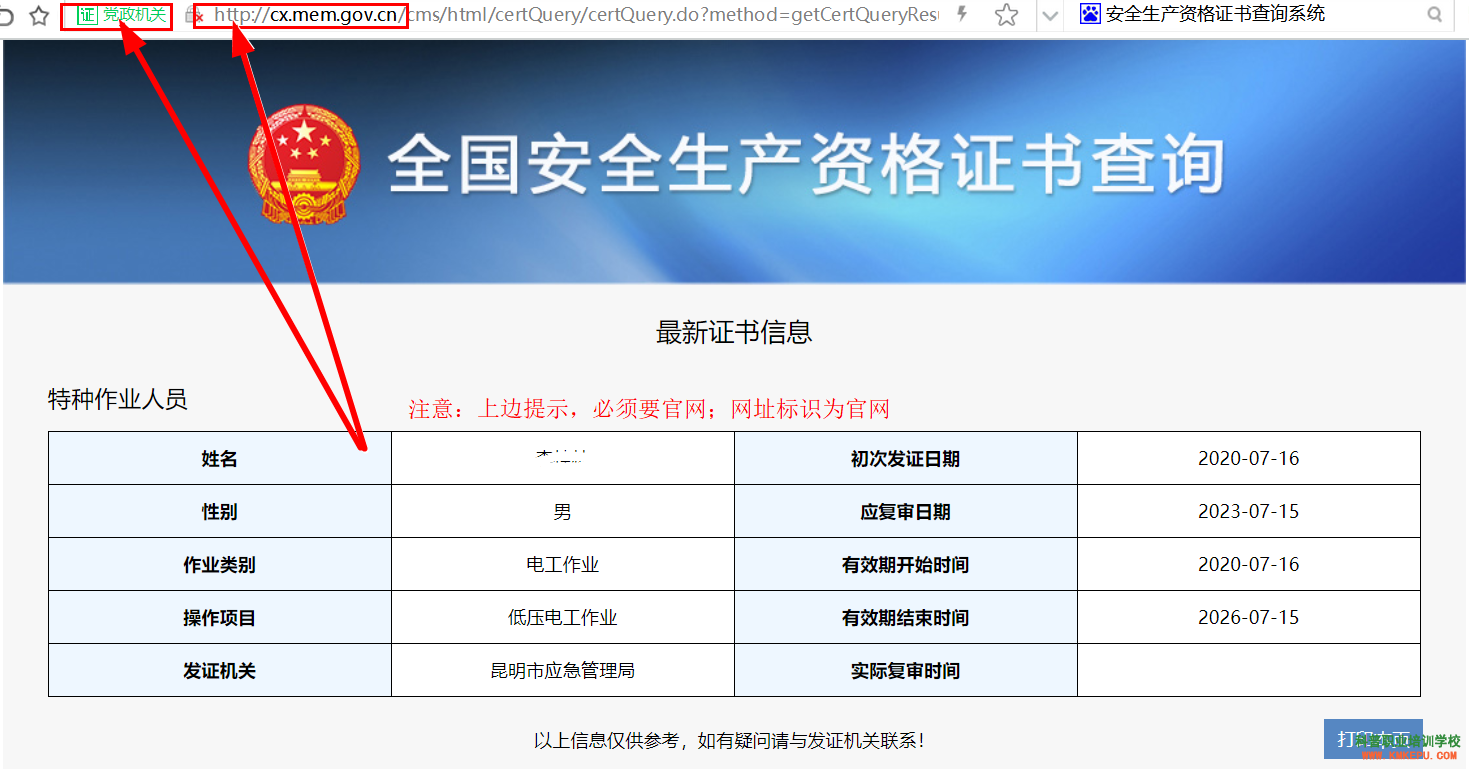Click the 姓名 header cell
This screenshot has height=769, width=1469.
(x=220, y=458)
